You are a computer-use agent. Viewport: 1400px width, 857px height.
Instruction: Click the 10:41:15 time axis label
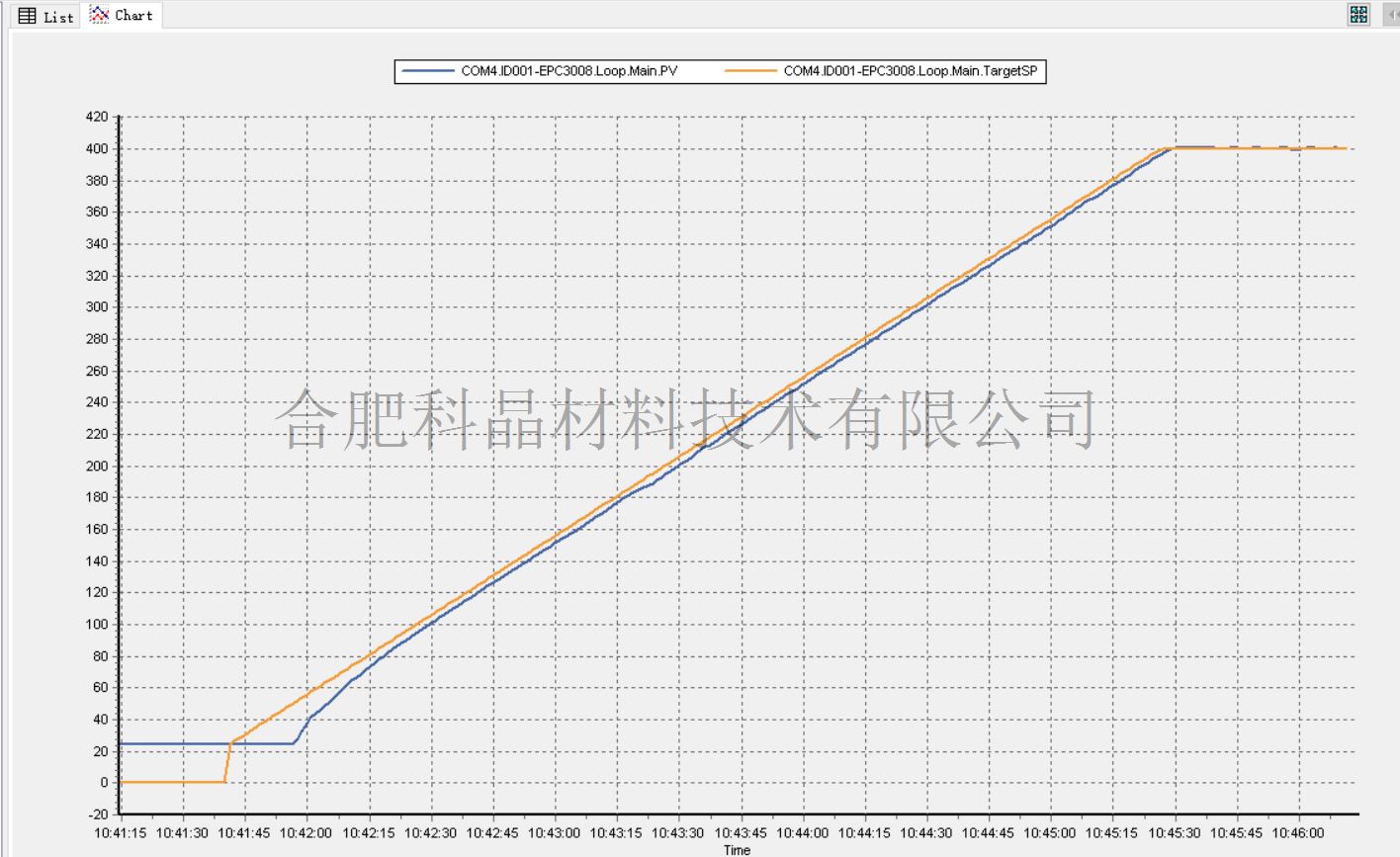pos(121,833)
